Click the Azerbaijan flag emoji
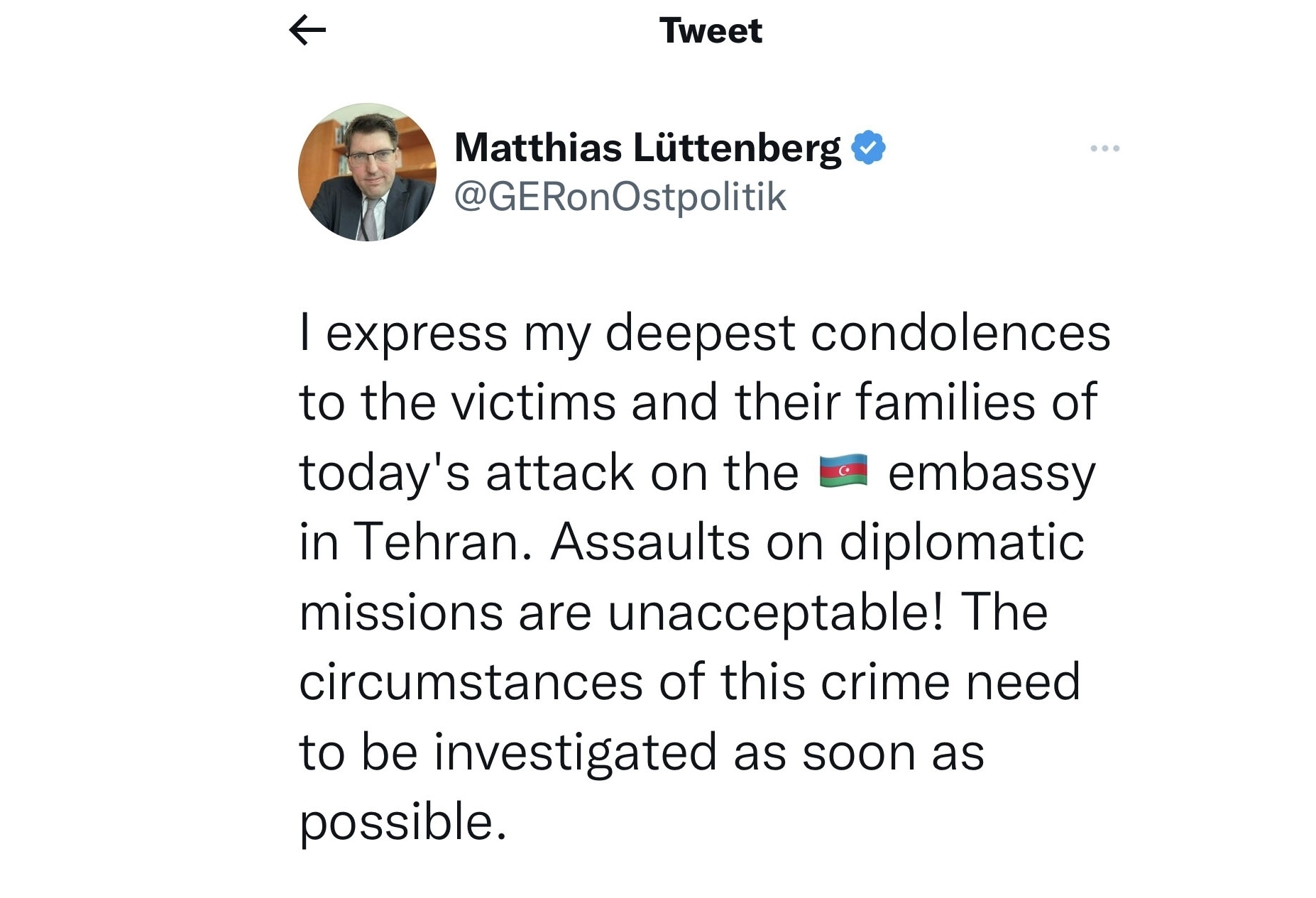1316x898 pixels. [843, 471]
